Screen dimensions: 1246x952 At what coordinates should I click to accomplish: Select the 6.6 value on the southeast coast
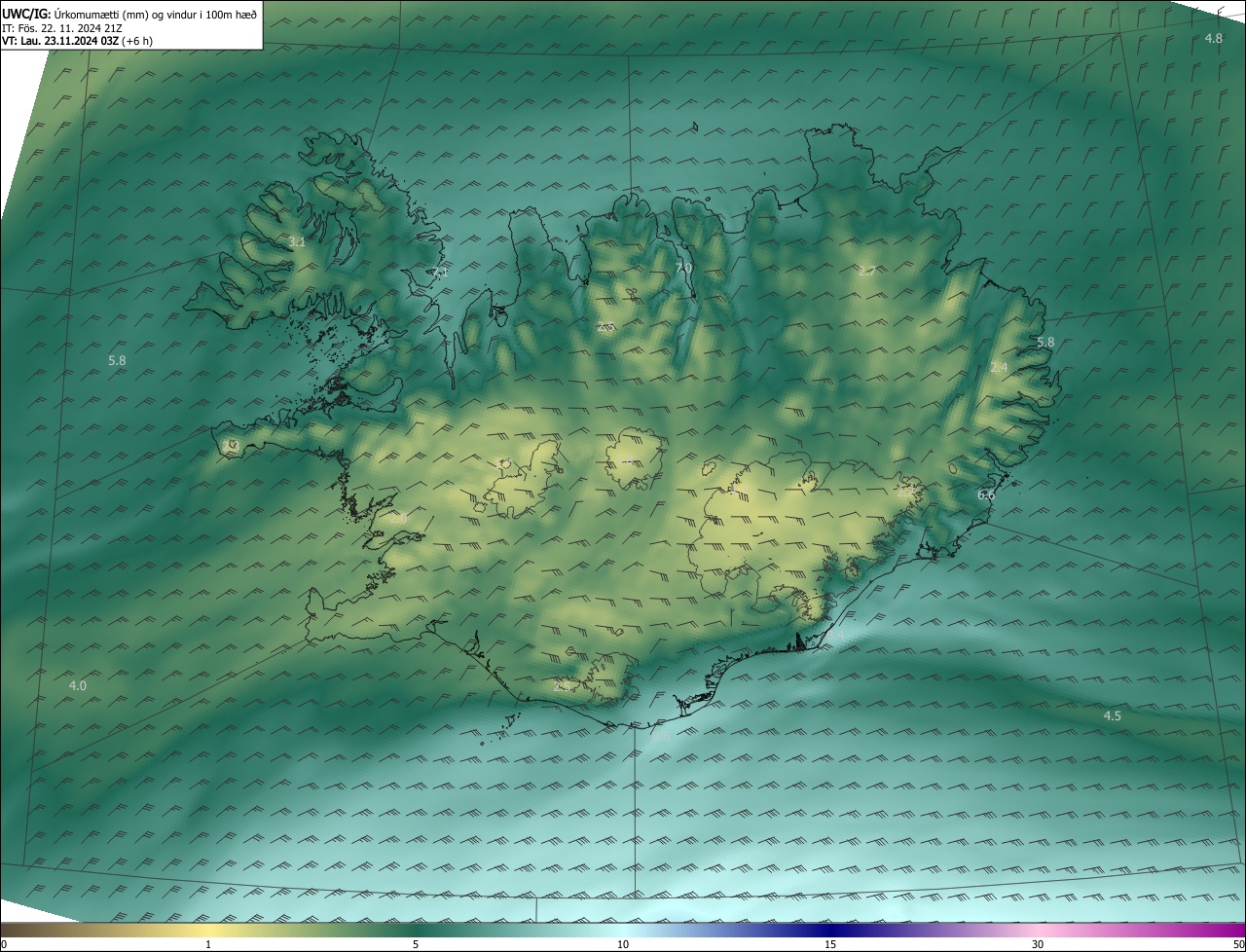pyautogui.click(x=986, y=494)
